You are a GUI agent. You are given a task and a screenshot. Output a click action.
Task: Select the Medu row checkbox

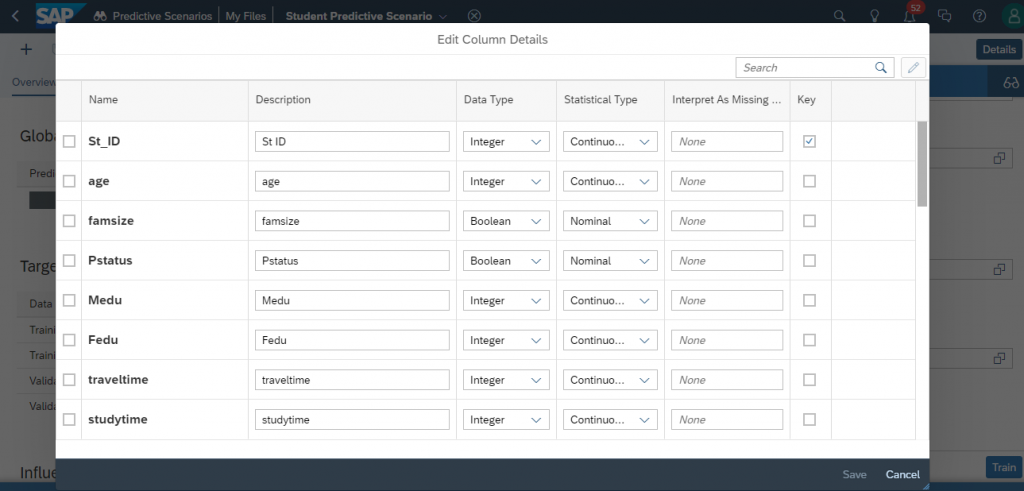[x=69, y=300]
